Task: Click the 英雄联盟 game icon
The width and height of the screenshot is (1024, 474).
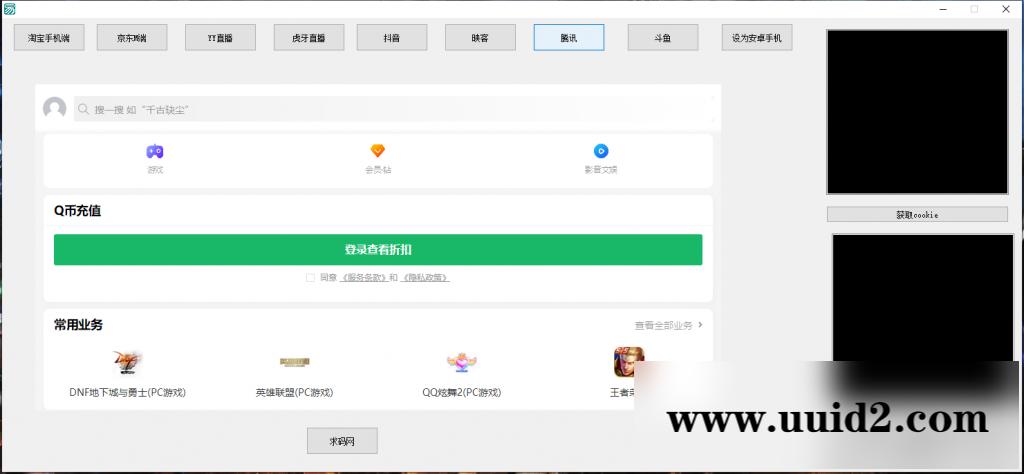Action: click(x=295, y=362)
